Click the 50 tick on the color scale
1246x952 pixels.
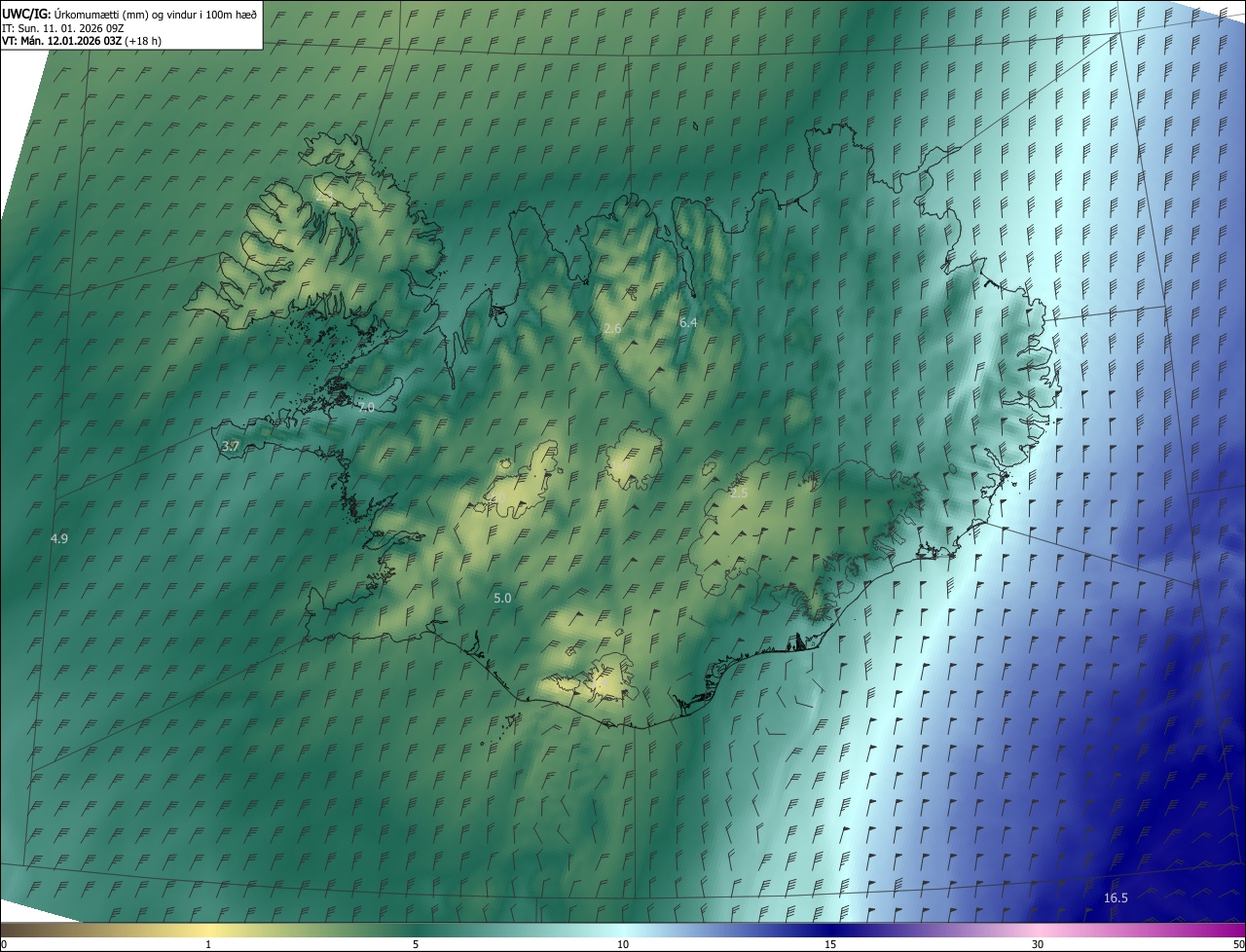point(1238,944)
